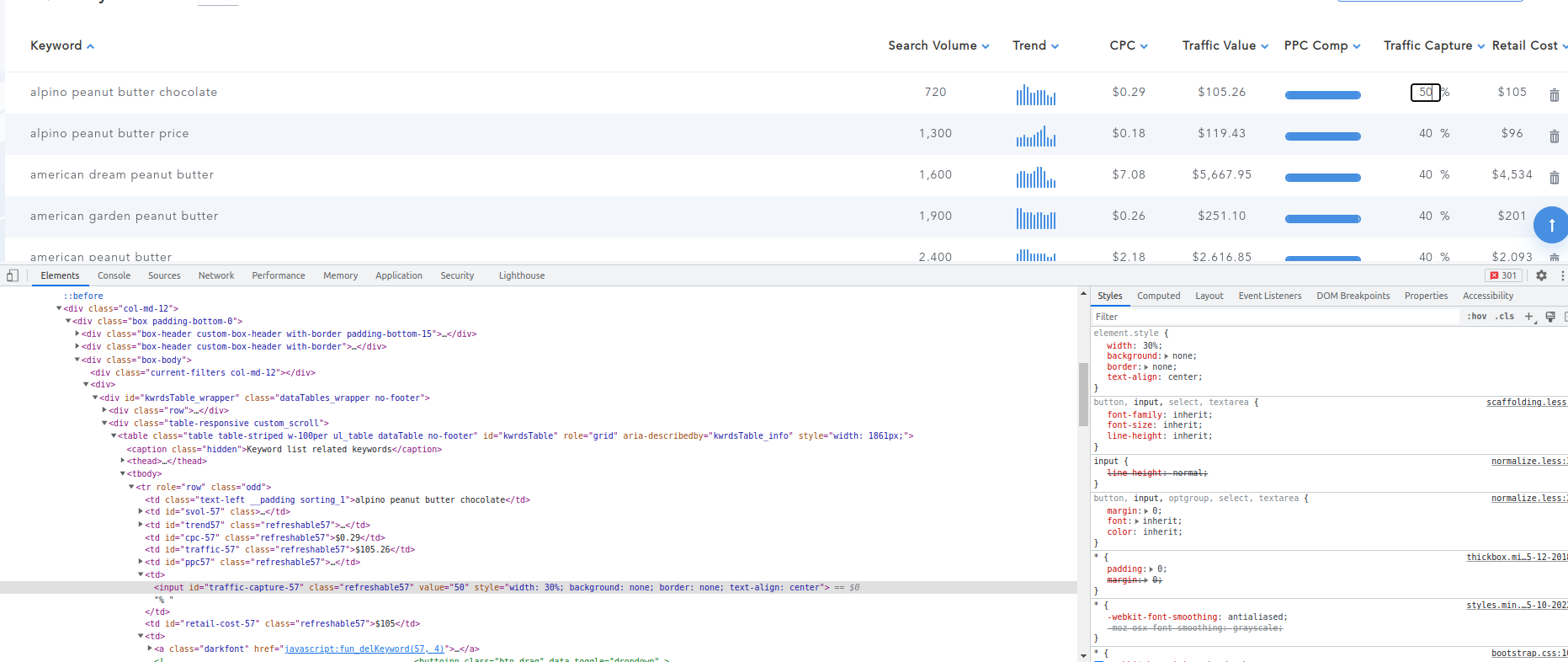View trend chart for american dream peanut butter
This screenshot has width=1568, height=662.
[1035, 176]
